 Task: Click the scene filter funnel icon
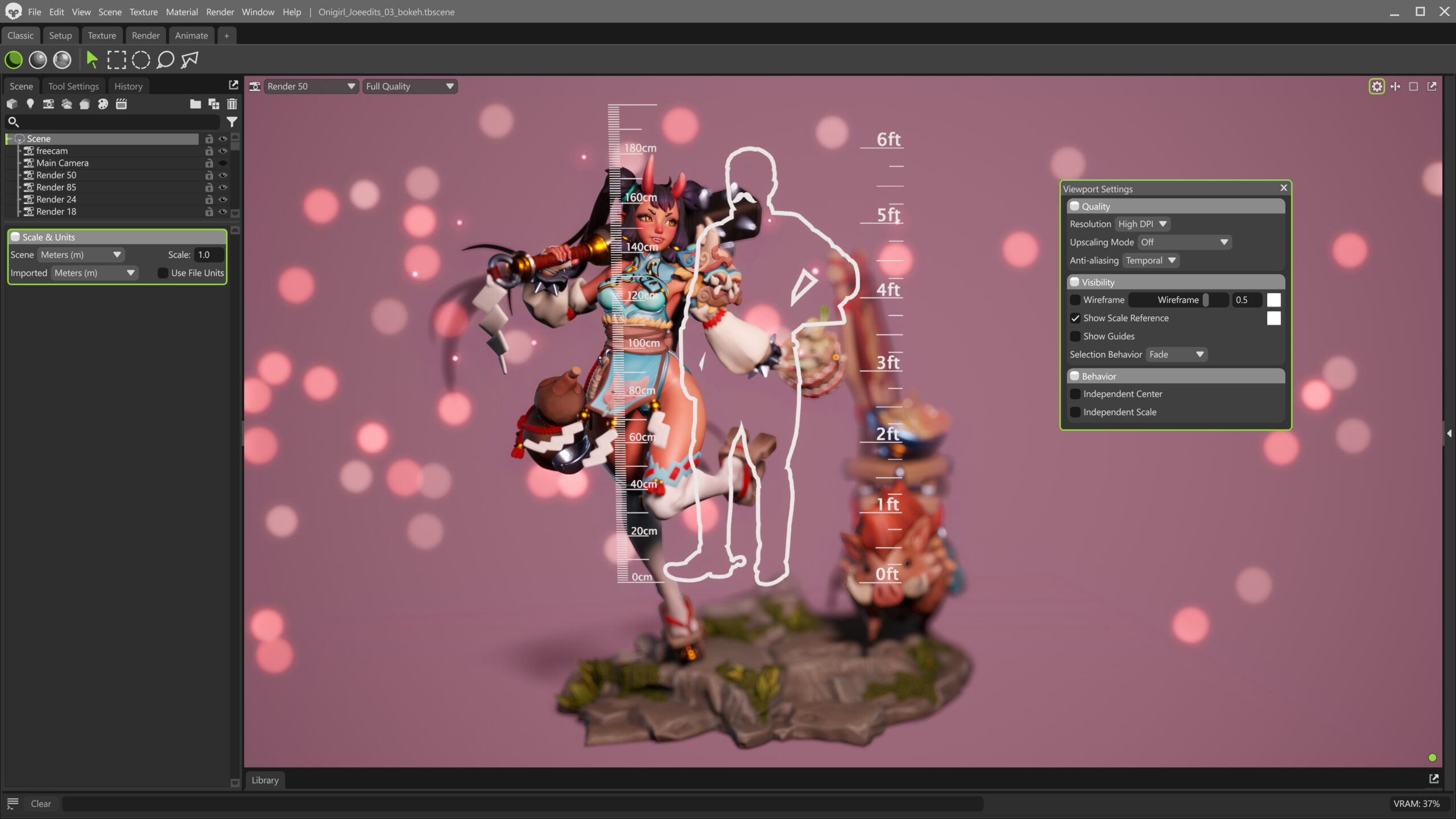pyautogui.click(x=232, y=122)
